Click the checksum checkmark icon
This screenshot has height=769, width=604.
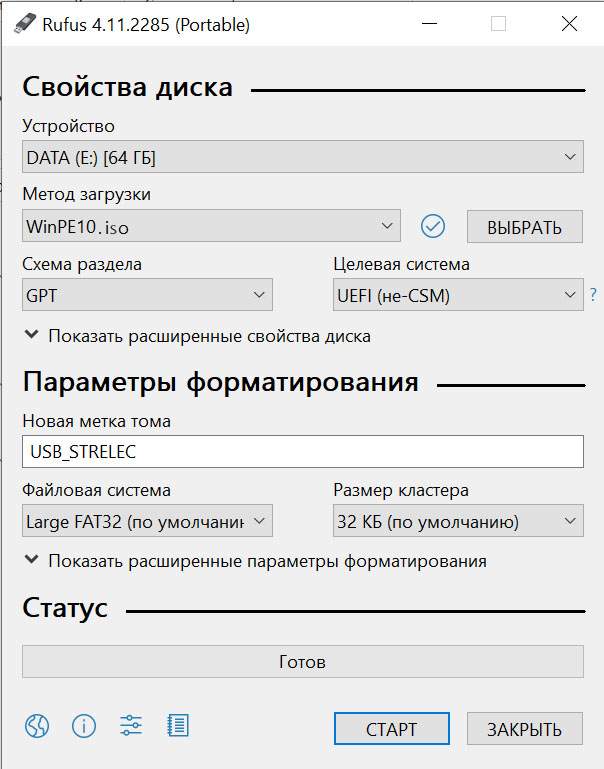pos(432,227)
